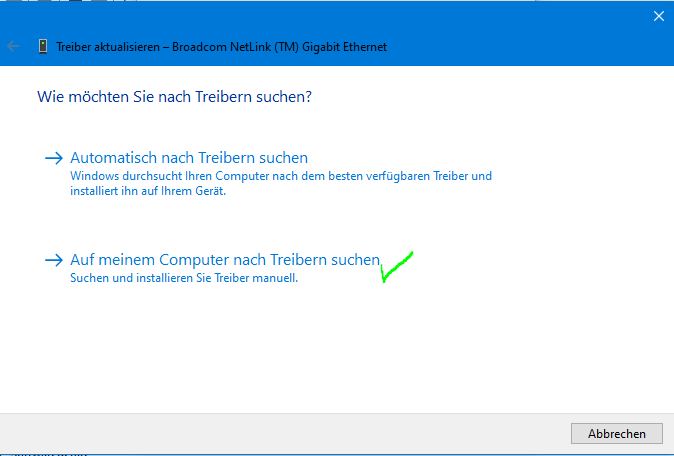Image resolution: width=674 pixels, height=456 pixels.
Task: Click the arrow icon beside Automatisch nach Treibern suchen
Action: 54,158
